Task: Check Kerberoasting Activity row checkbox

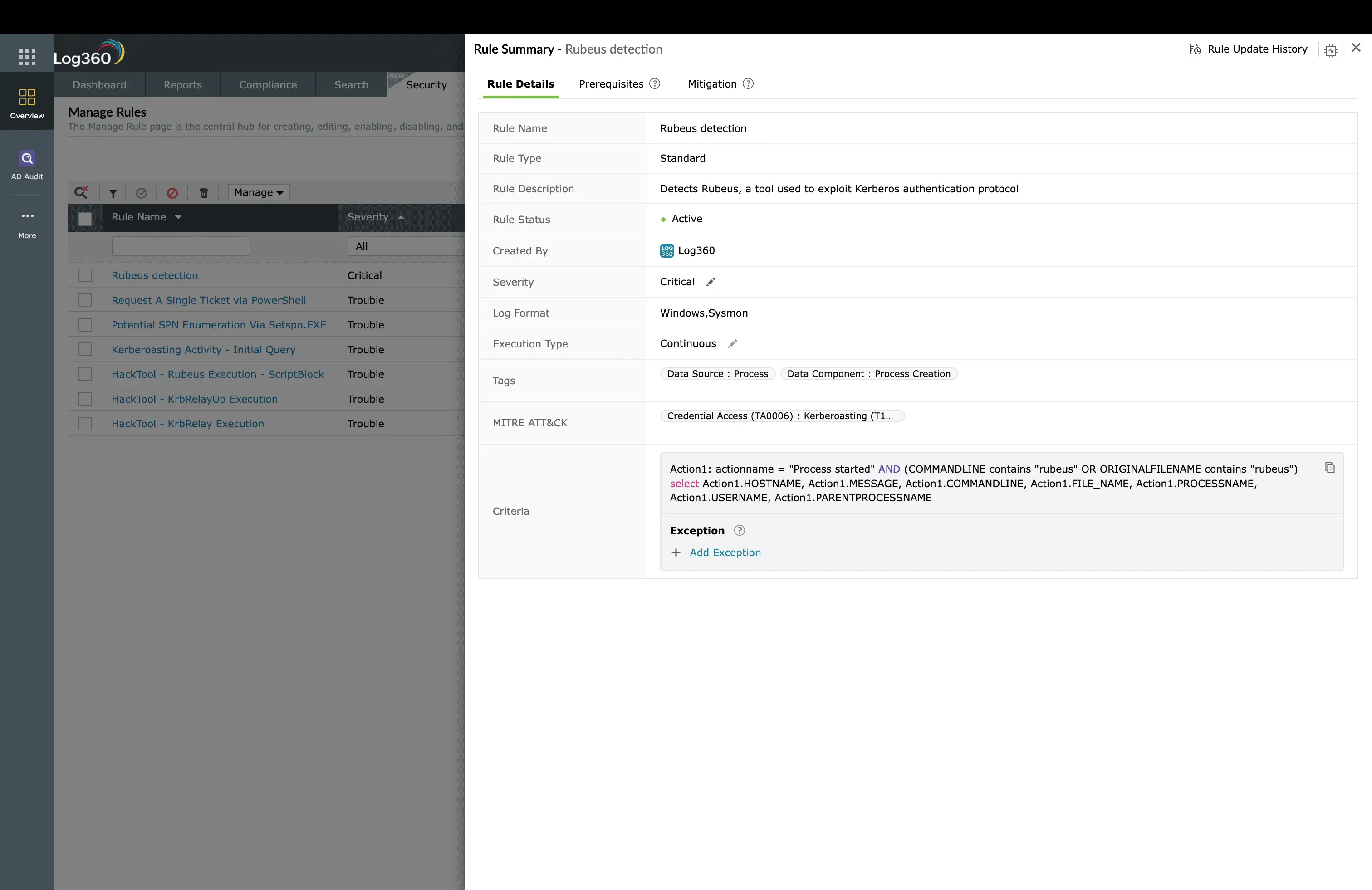Action: [x=85, y=350]
